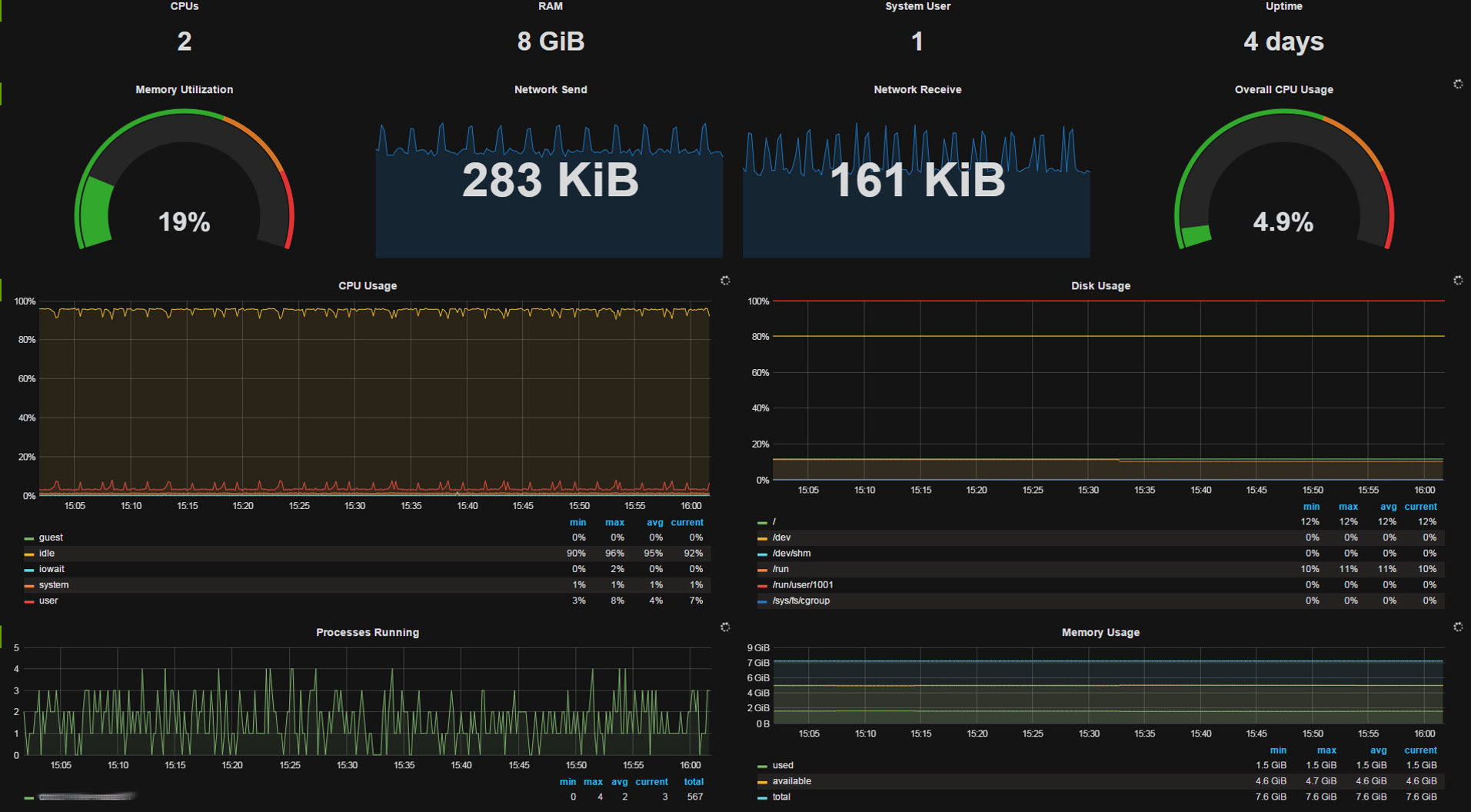Sort Memory Usage legend by avg column
1471x812 pixels.
click(1378, 750)
